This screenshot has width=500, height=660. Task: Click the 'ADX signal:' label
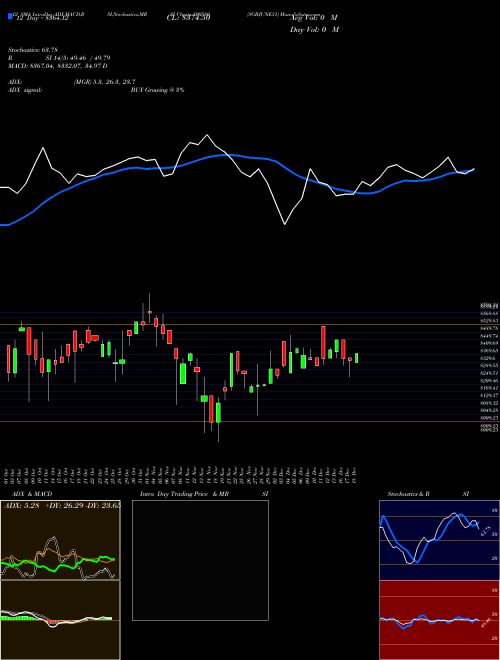click(x=25, y=90)
